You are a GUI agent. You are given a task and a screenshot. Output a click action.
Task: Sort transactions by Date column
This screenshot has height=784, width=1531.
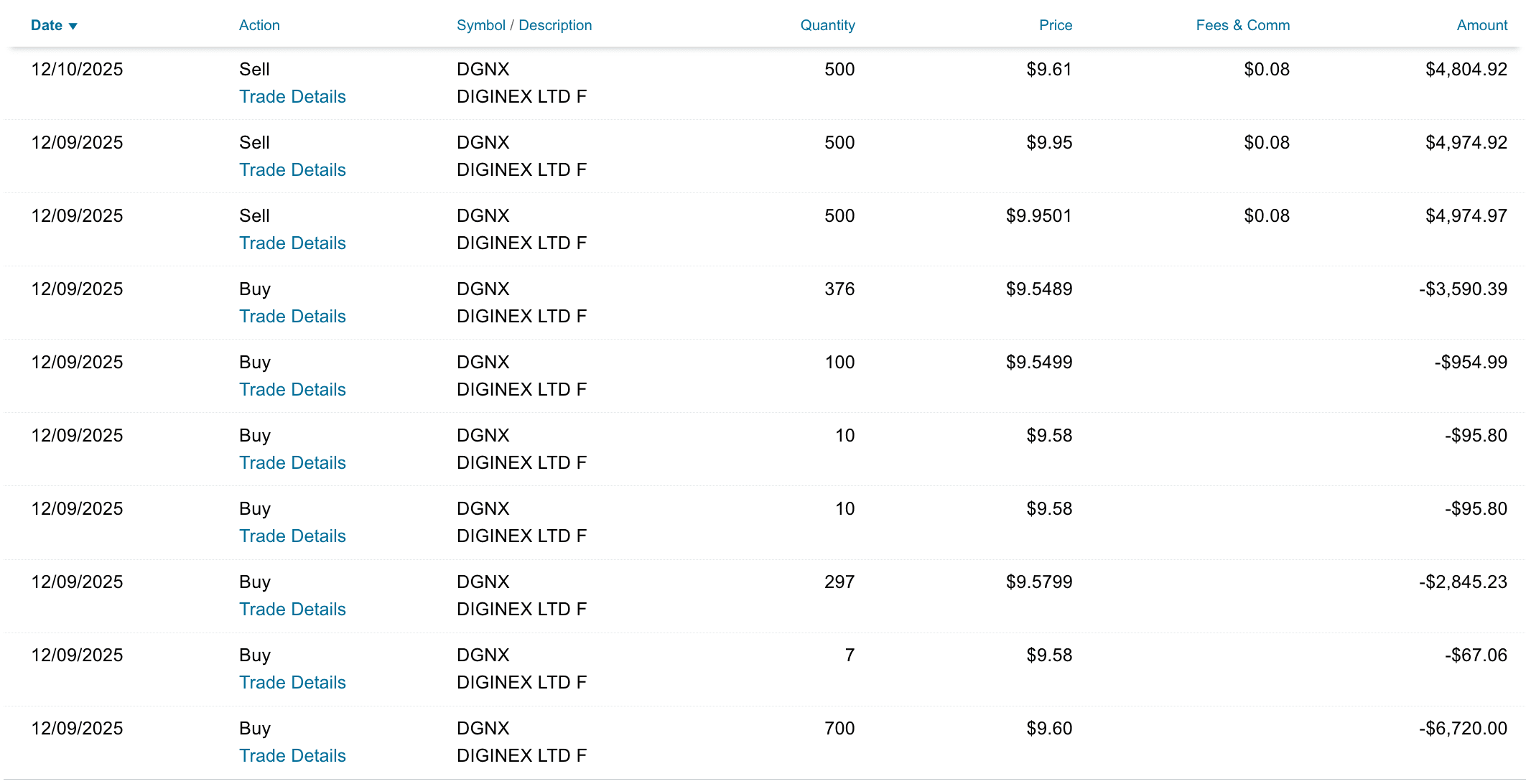[x=47, y=26]
